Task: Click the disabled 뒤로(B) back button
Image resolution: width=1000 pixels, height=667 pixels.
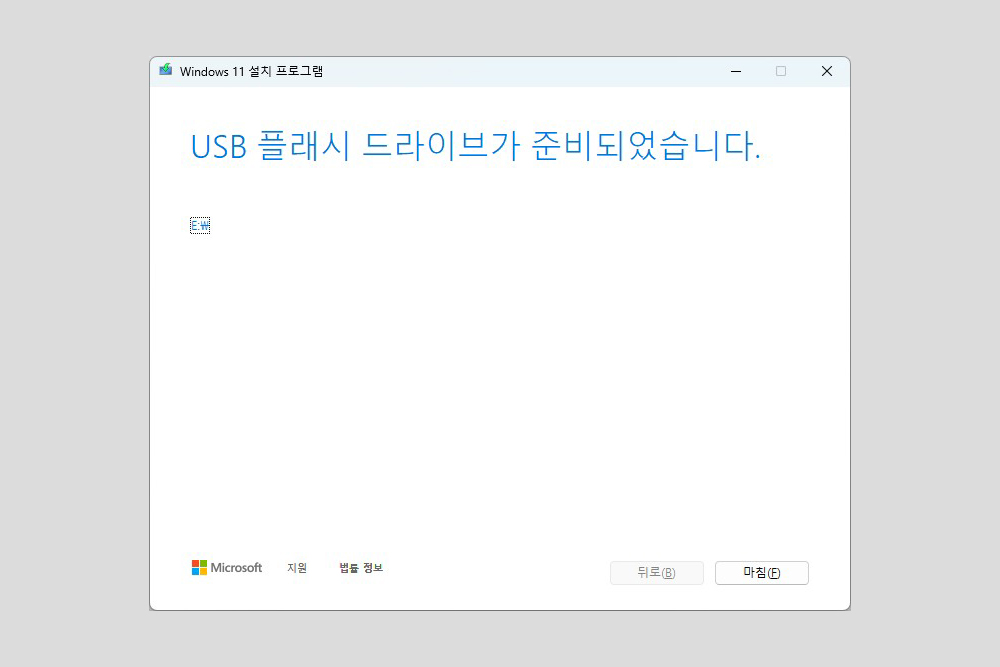Action: point(656,573)
